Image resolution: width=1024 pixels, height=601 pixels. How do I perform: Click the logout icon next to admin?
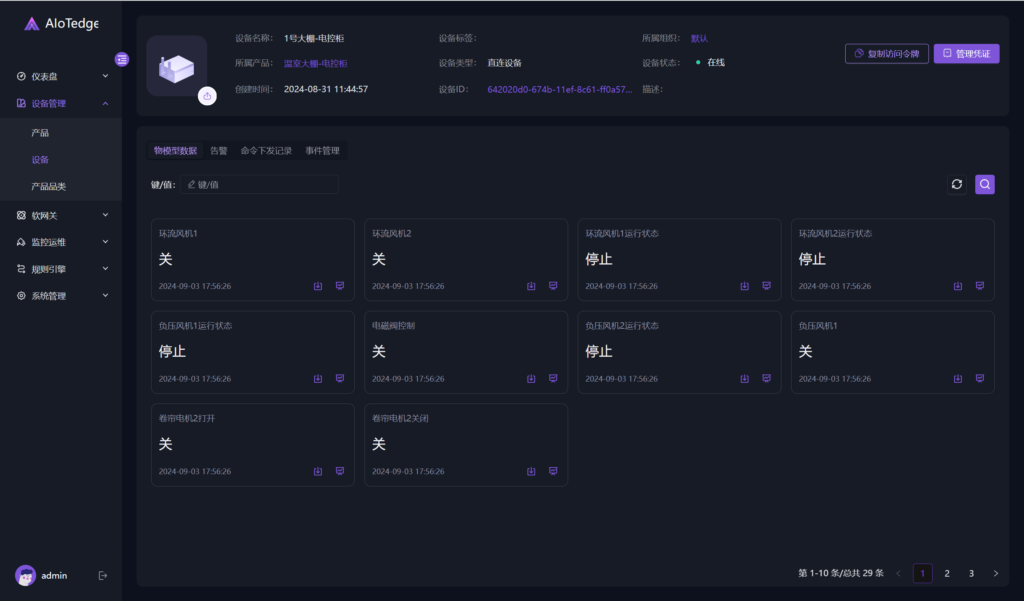coord(102,575)
